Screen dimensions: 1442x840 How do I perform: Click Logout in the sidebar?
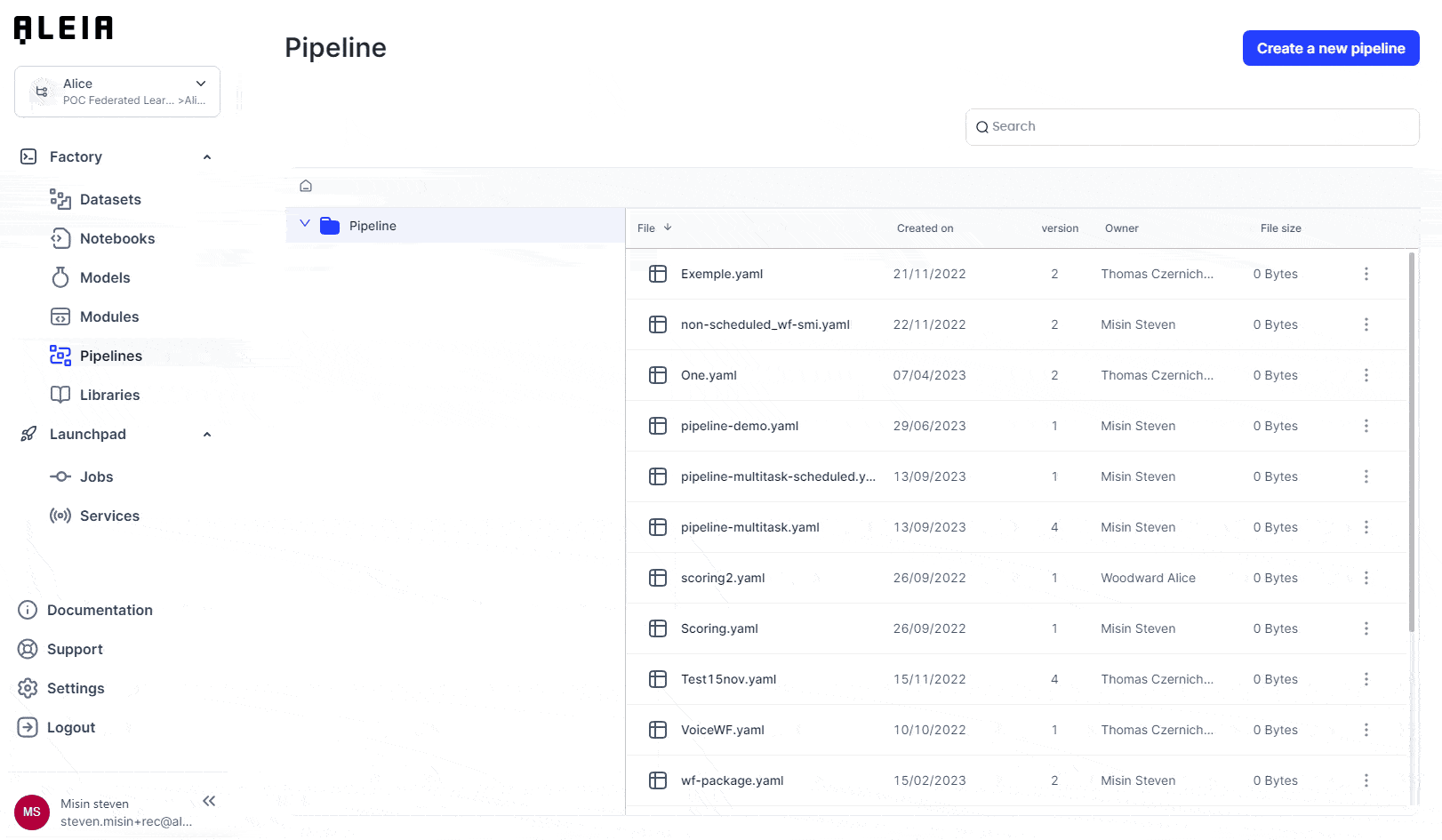pyautogui.click(x=70, y=727)
